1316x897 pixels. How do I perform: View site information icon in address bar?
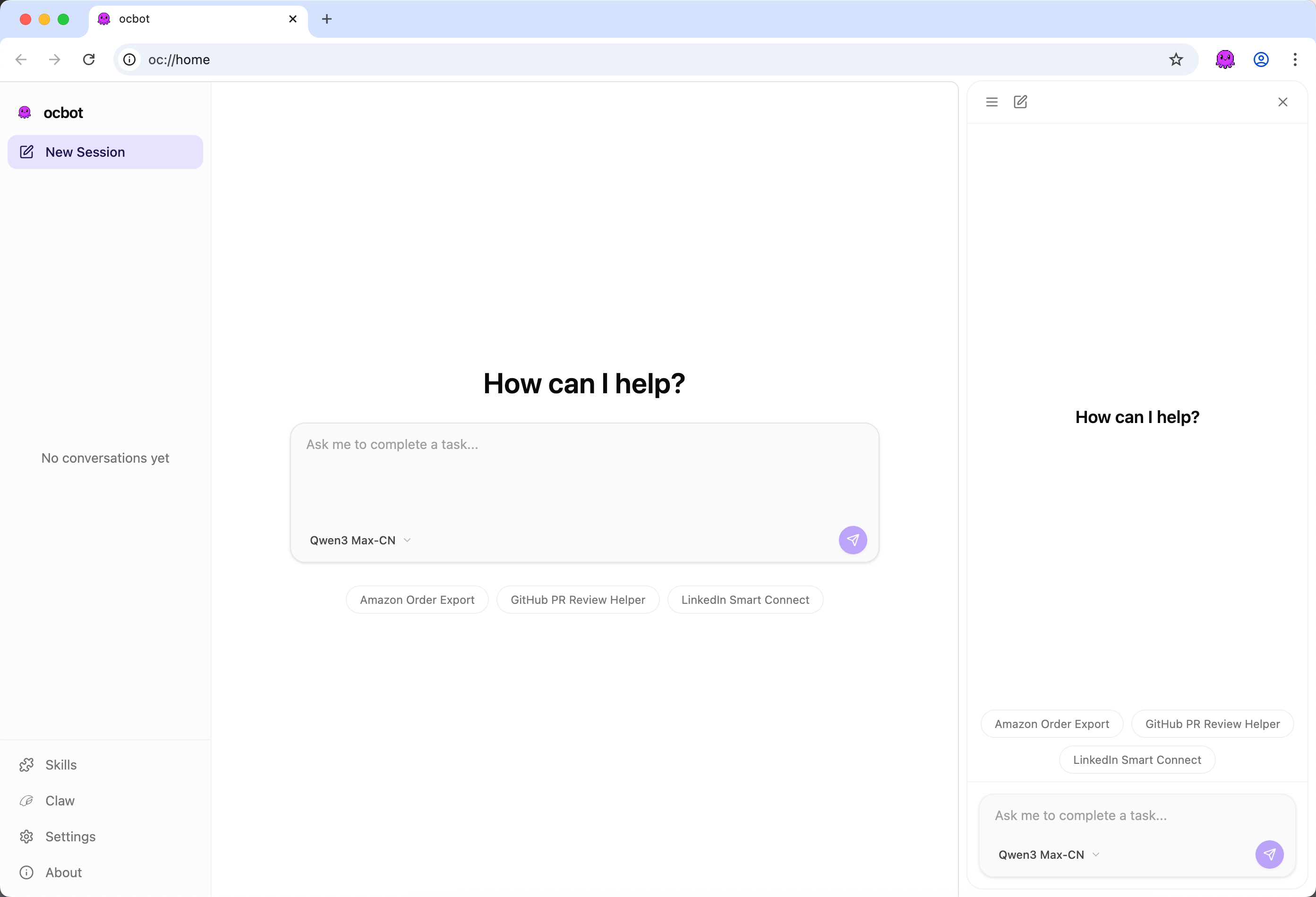(x=130, y=59)
